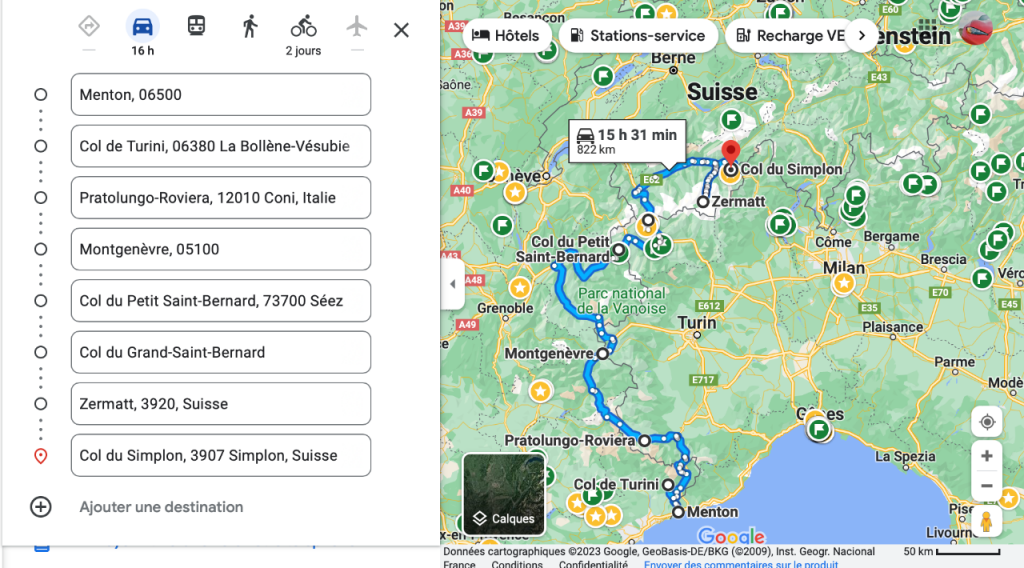The image size is (1024, 568).
Task: Click the my location target button
Action: point(986,422)
